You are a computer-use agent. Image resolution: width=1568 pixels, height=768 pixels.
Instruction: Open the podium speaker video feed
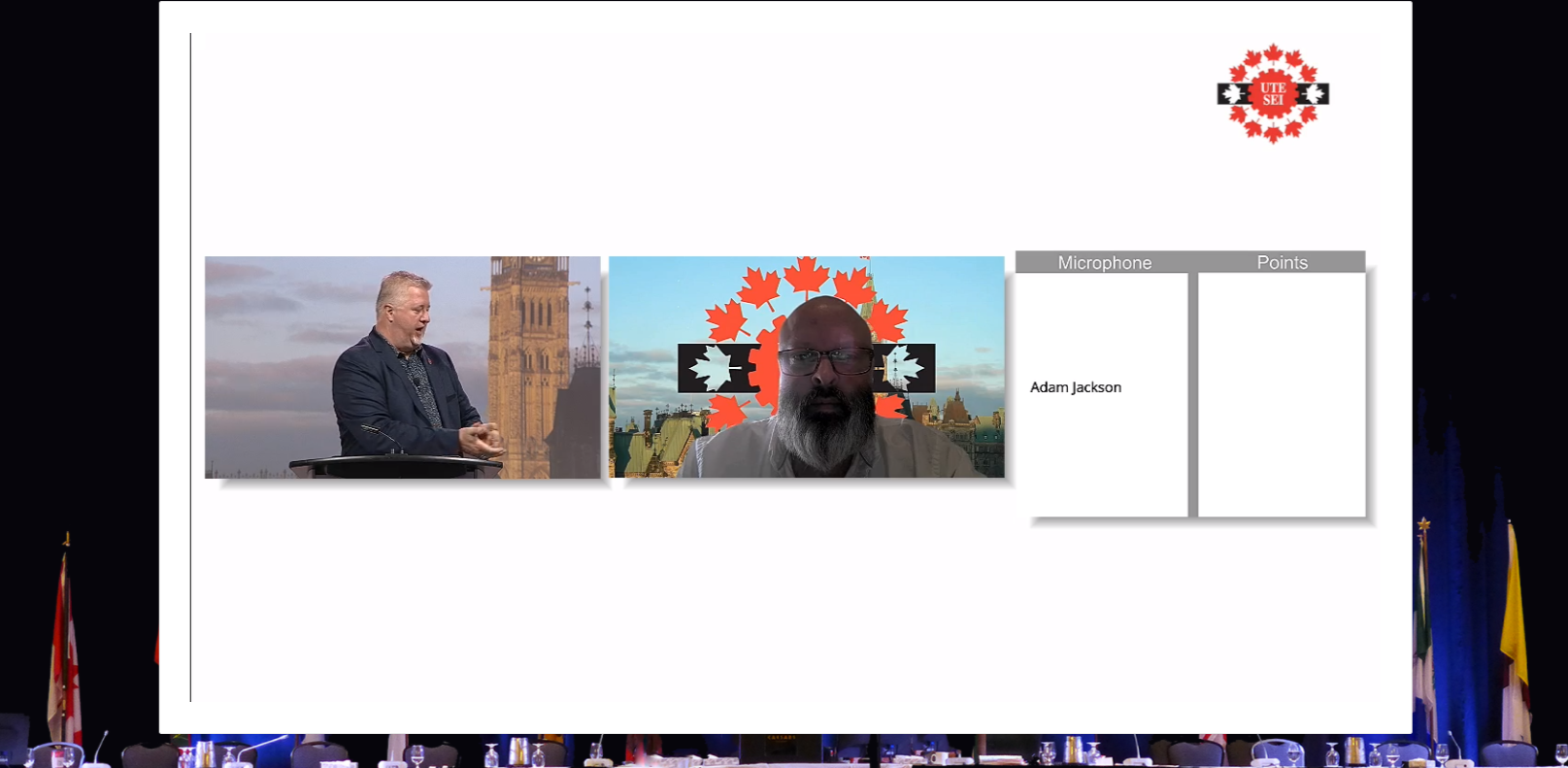pyautogui.click(x=402, y=367)
